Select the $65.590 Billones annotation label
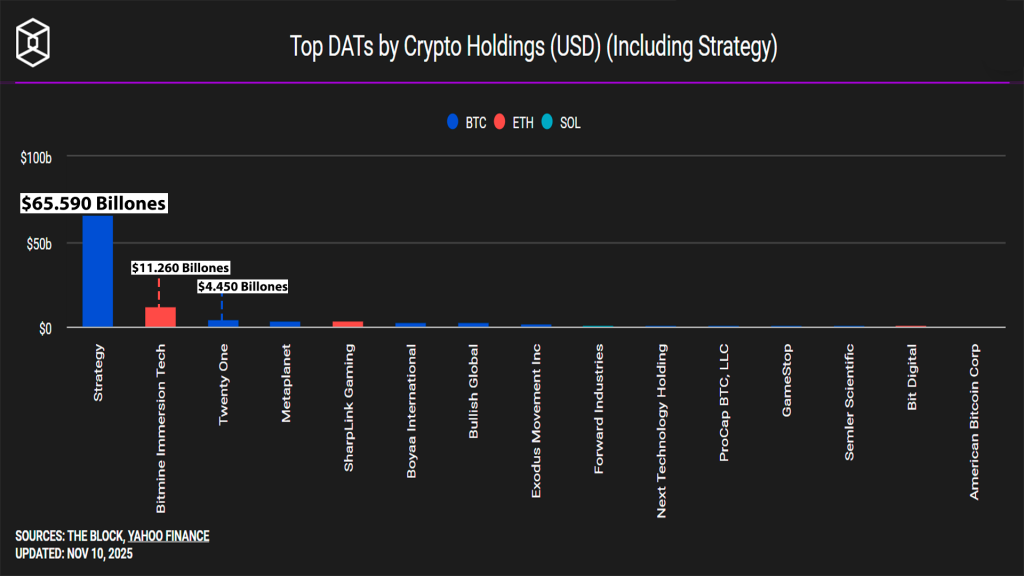 93,203
